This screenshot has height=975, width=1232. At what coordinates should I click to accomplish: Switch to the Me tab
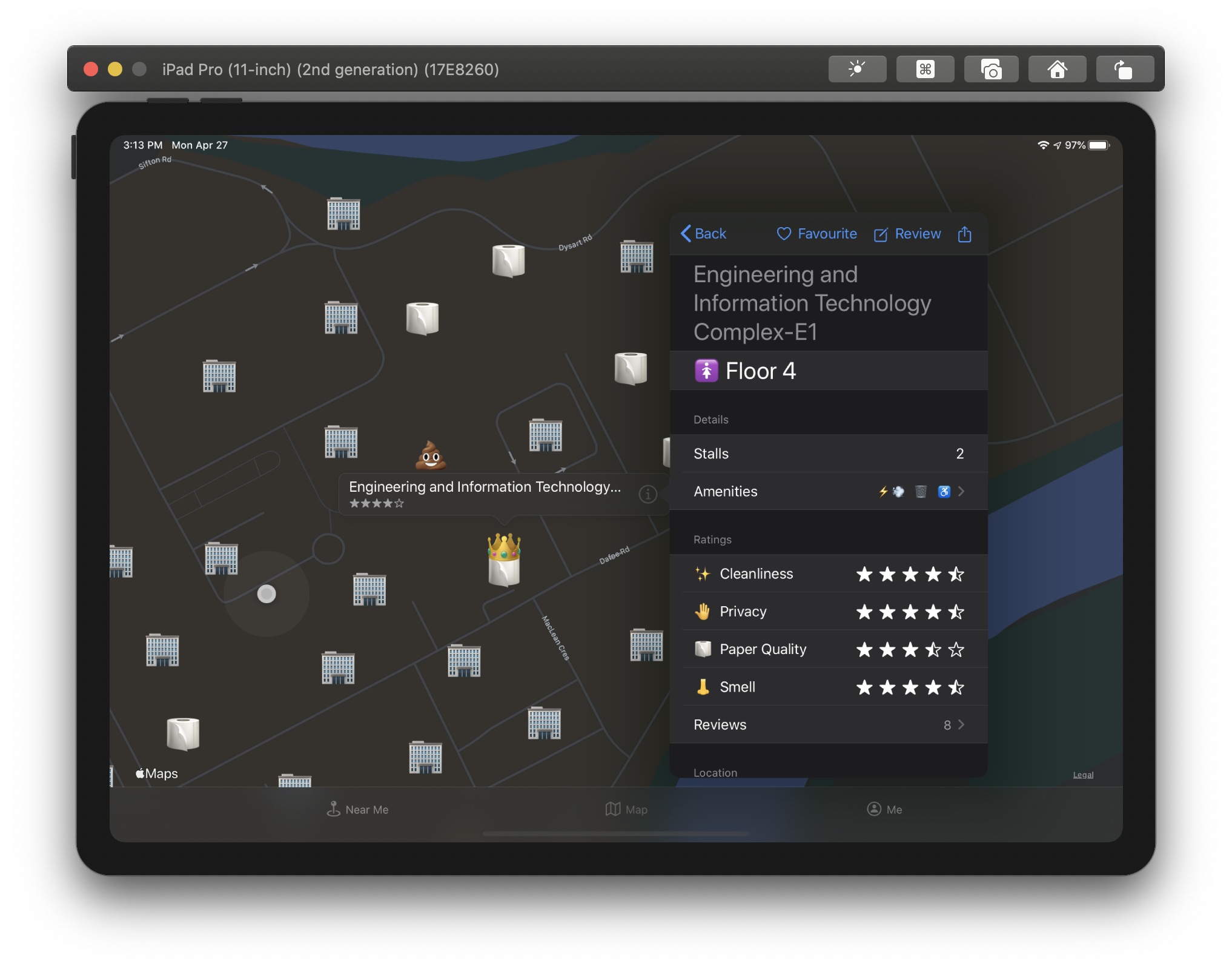884,809
